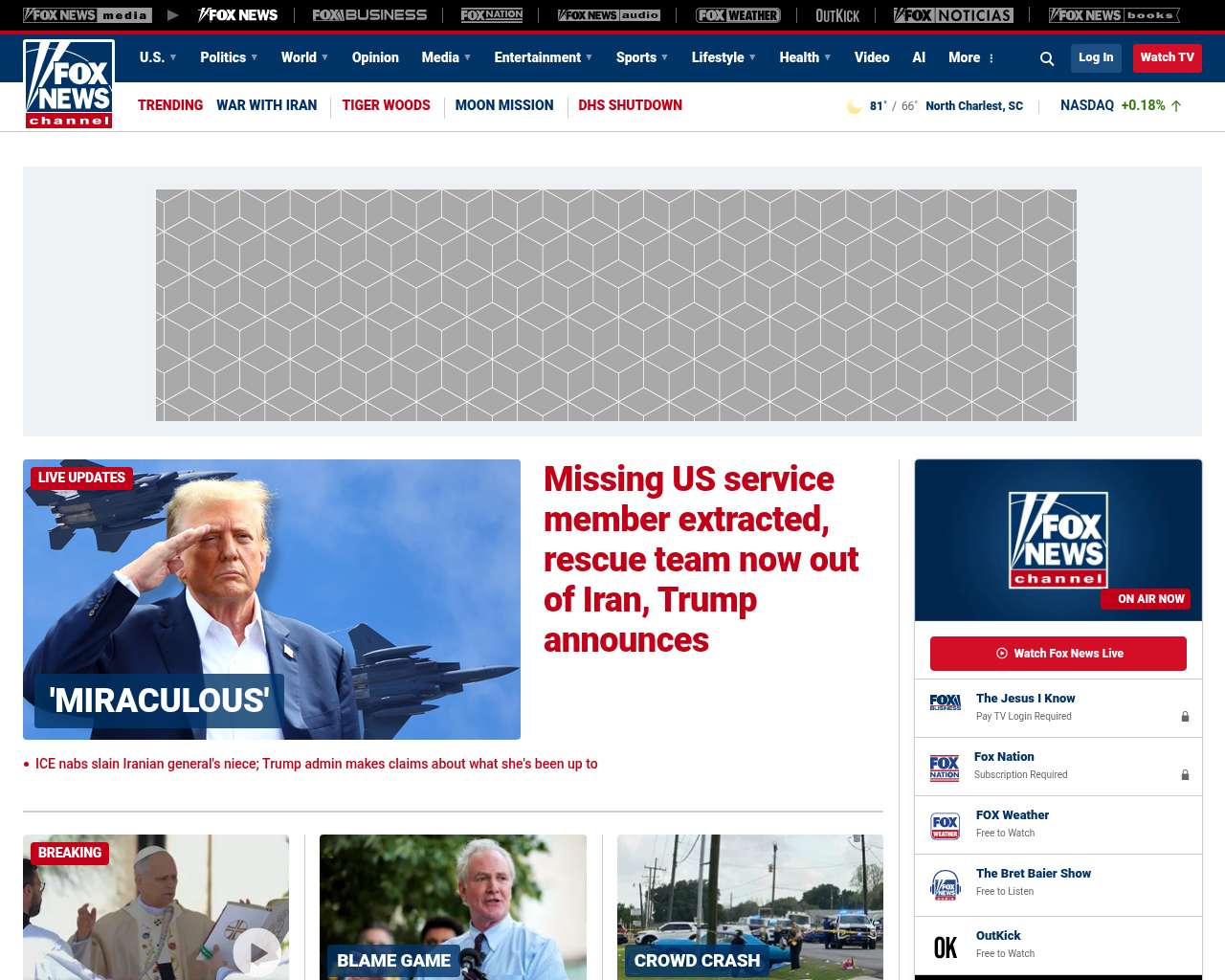Open OutKick logo in top bar
This screenshot has width=1225, height=980.
837,15
